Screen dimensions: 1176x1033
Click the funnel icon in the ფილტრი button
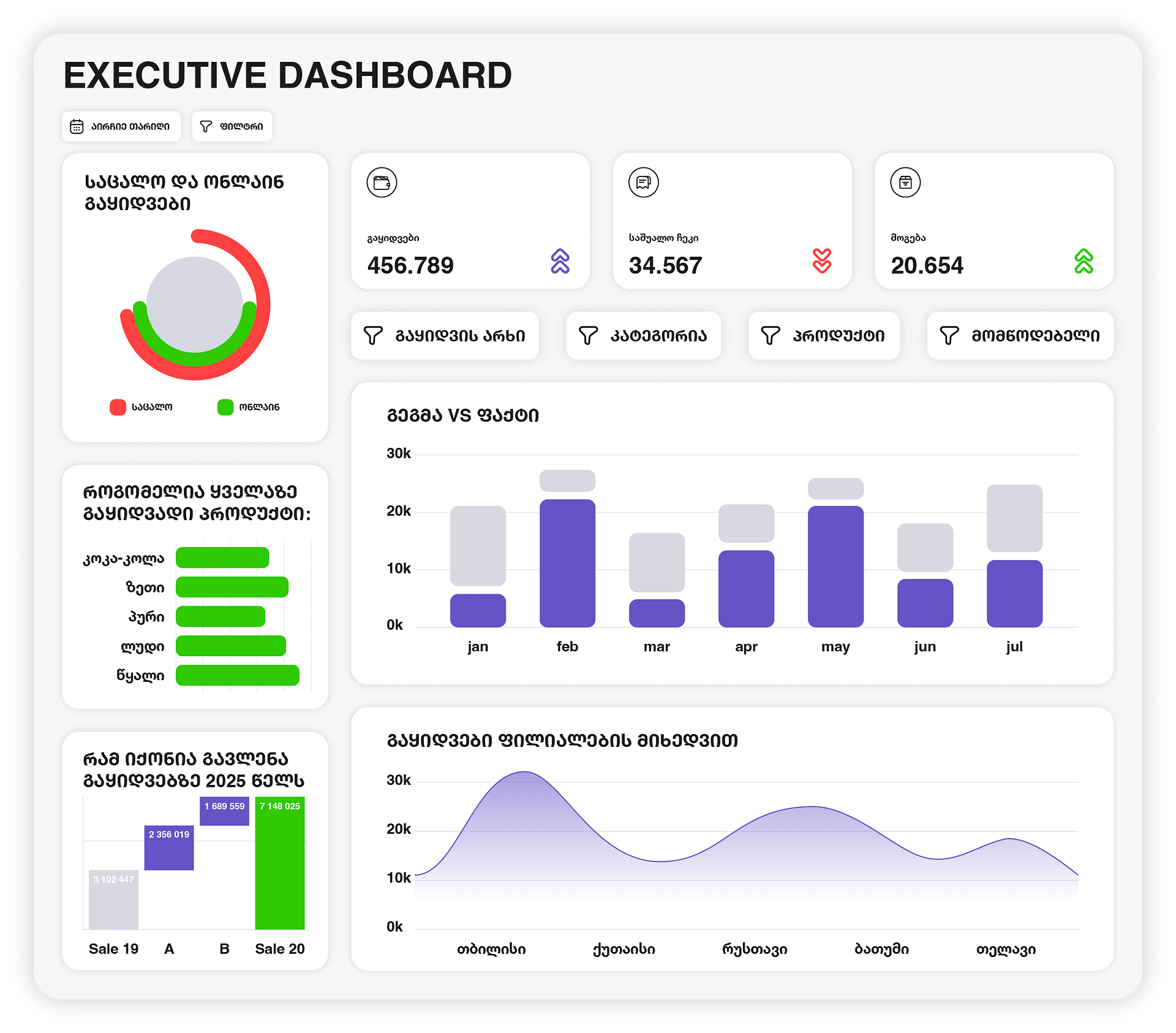(206, 127)
